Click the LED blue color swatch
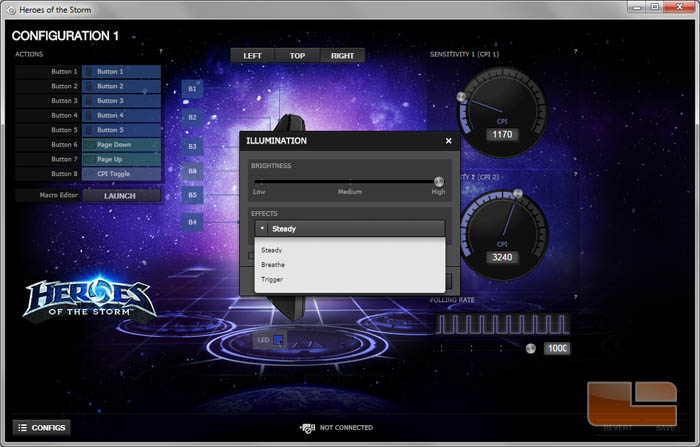The height and width of the screenshot is (447, 700). pos(278,340)
